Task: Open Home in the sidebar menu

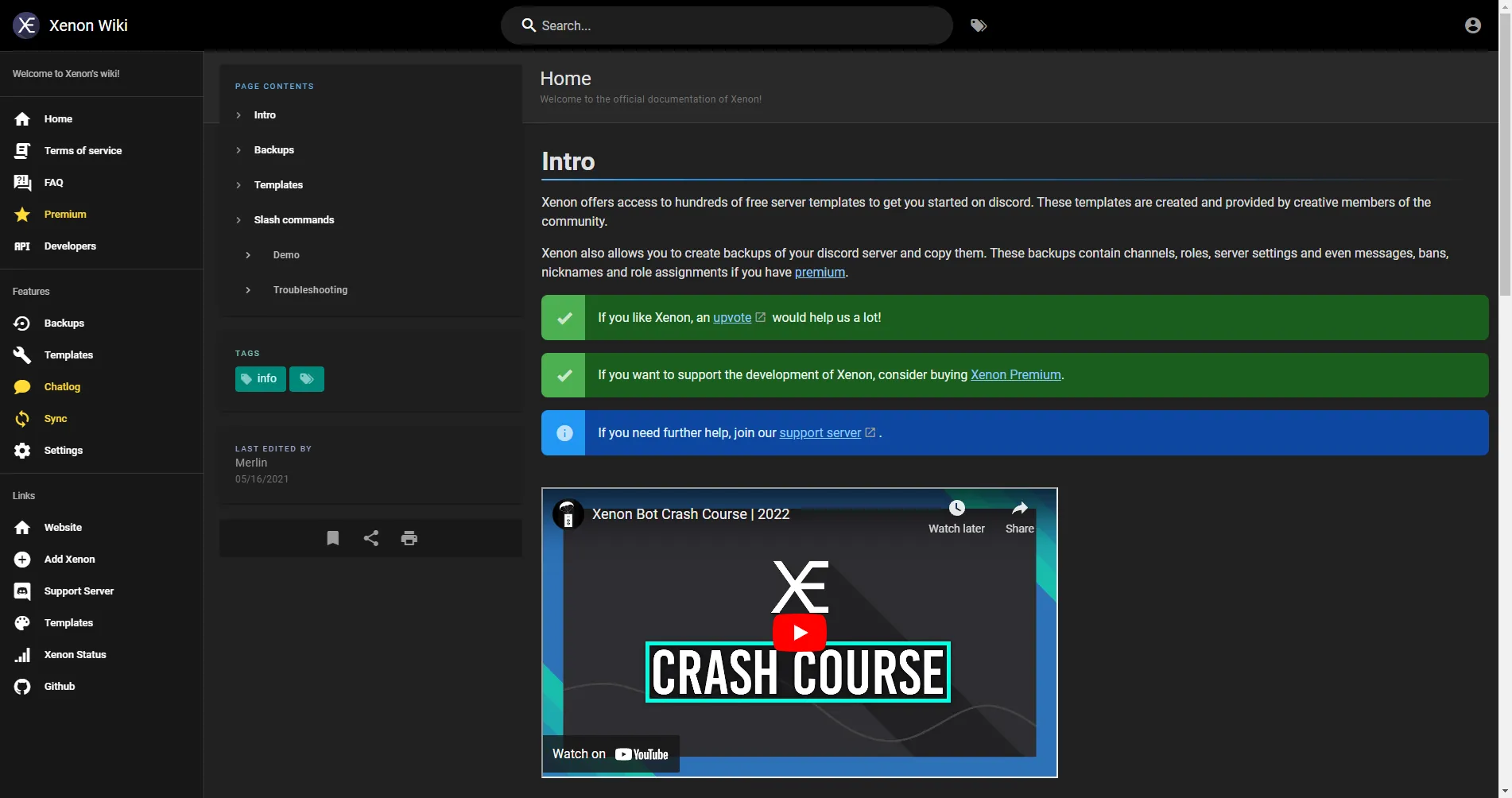Action: (x=102, y=119)
